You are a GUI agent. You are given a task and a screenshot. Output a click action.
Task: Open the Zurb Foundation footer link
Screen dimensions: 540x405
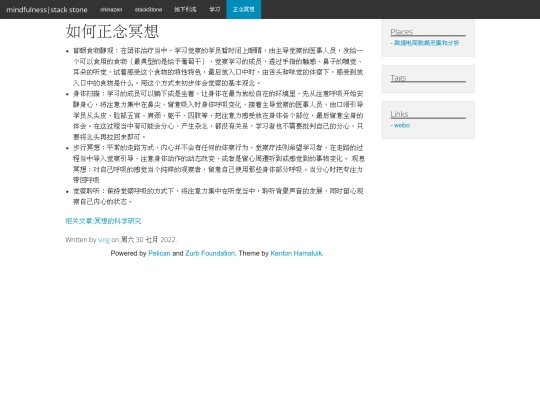click(210, 253)
